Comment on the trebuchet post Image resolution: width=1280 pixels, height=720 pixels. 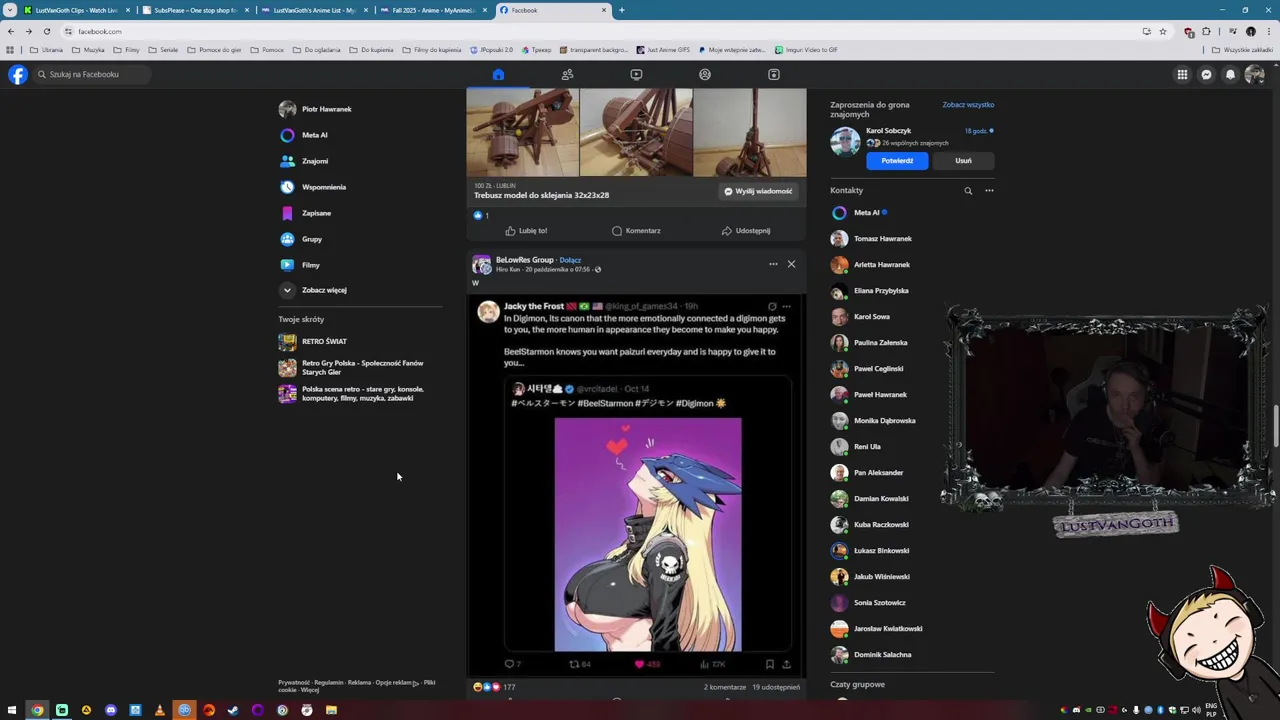[x=635, y=231]
